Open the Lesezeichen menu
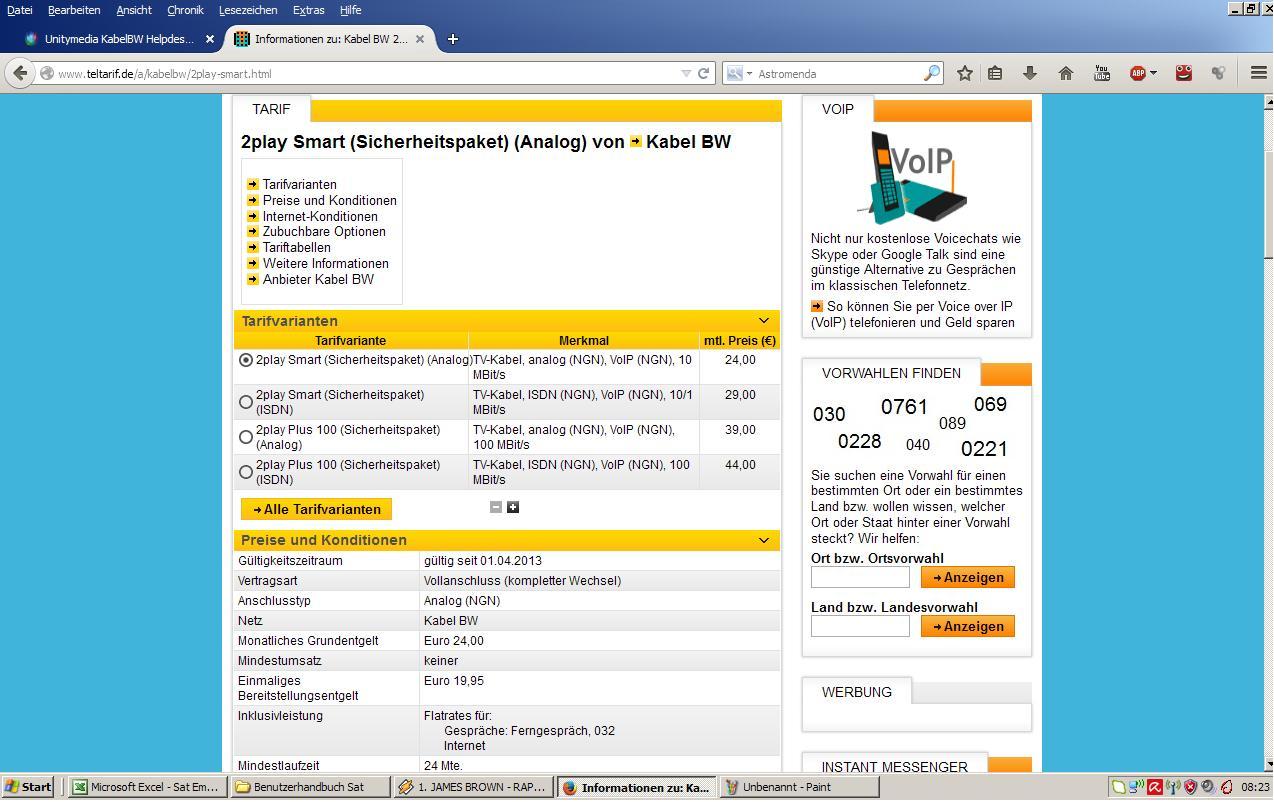Image resolution: width=1274 pixels, height=802 pixels. coord(248,10)
